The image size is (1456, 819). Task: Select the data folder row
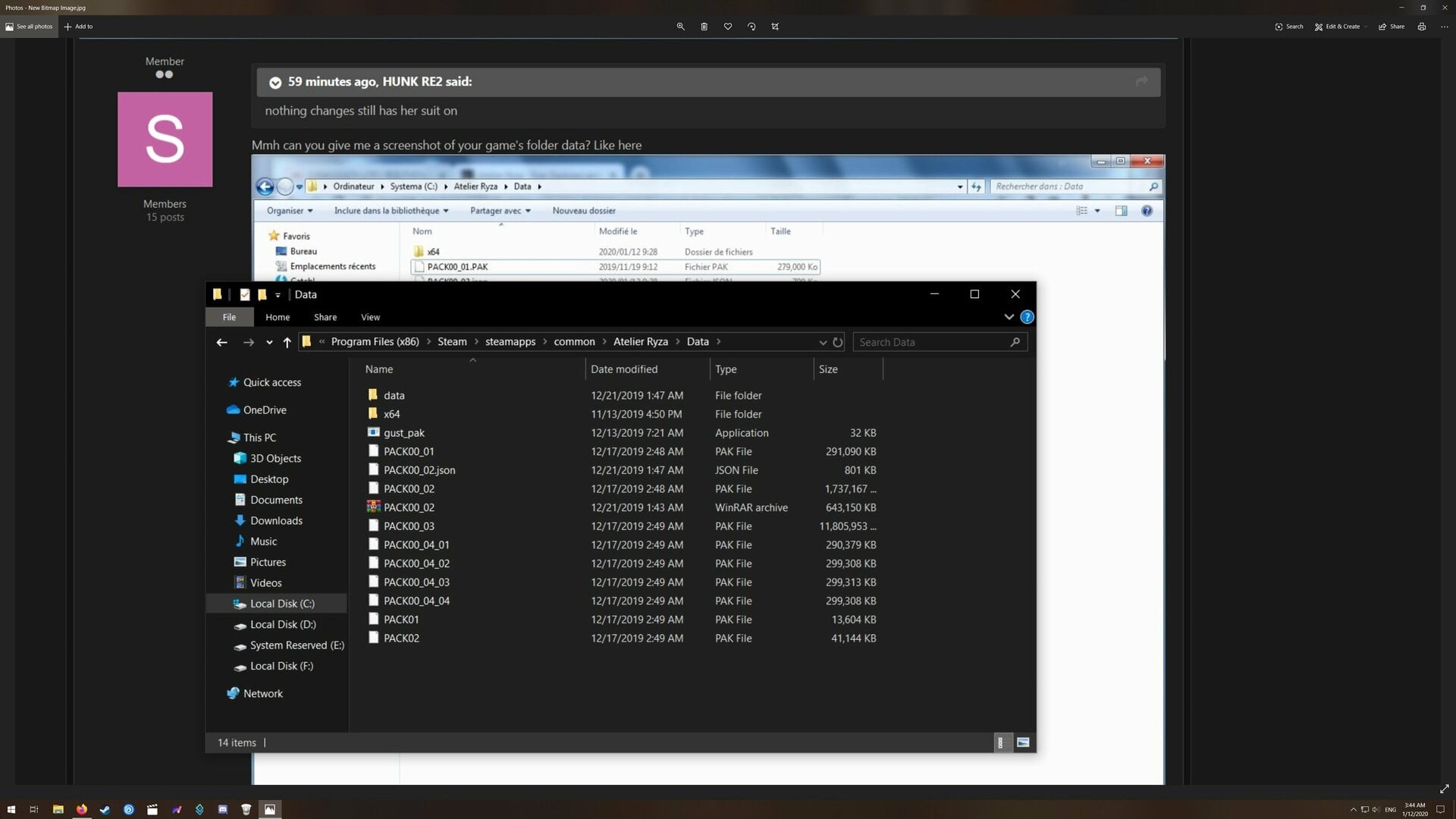click(x=622, y=395)
